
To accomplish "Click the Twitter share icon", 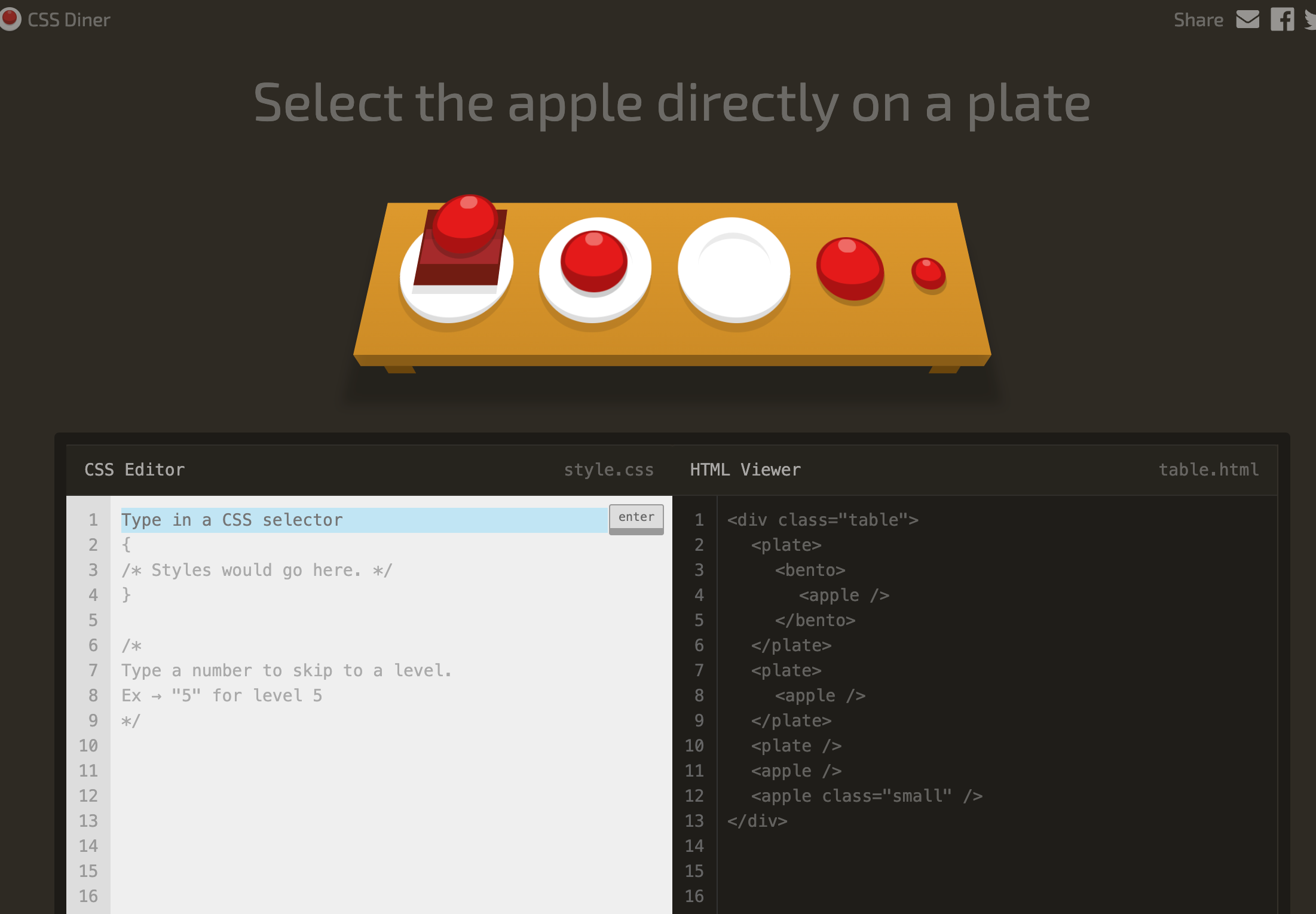I will 1311,20.
